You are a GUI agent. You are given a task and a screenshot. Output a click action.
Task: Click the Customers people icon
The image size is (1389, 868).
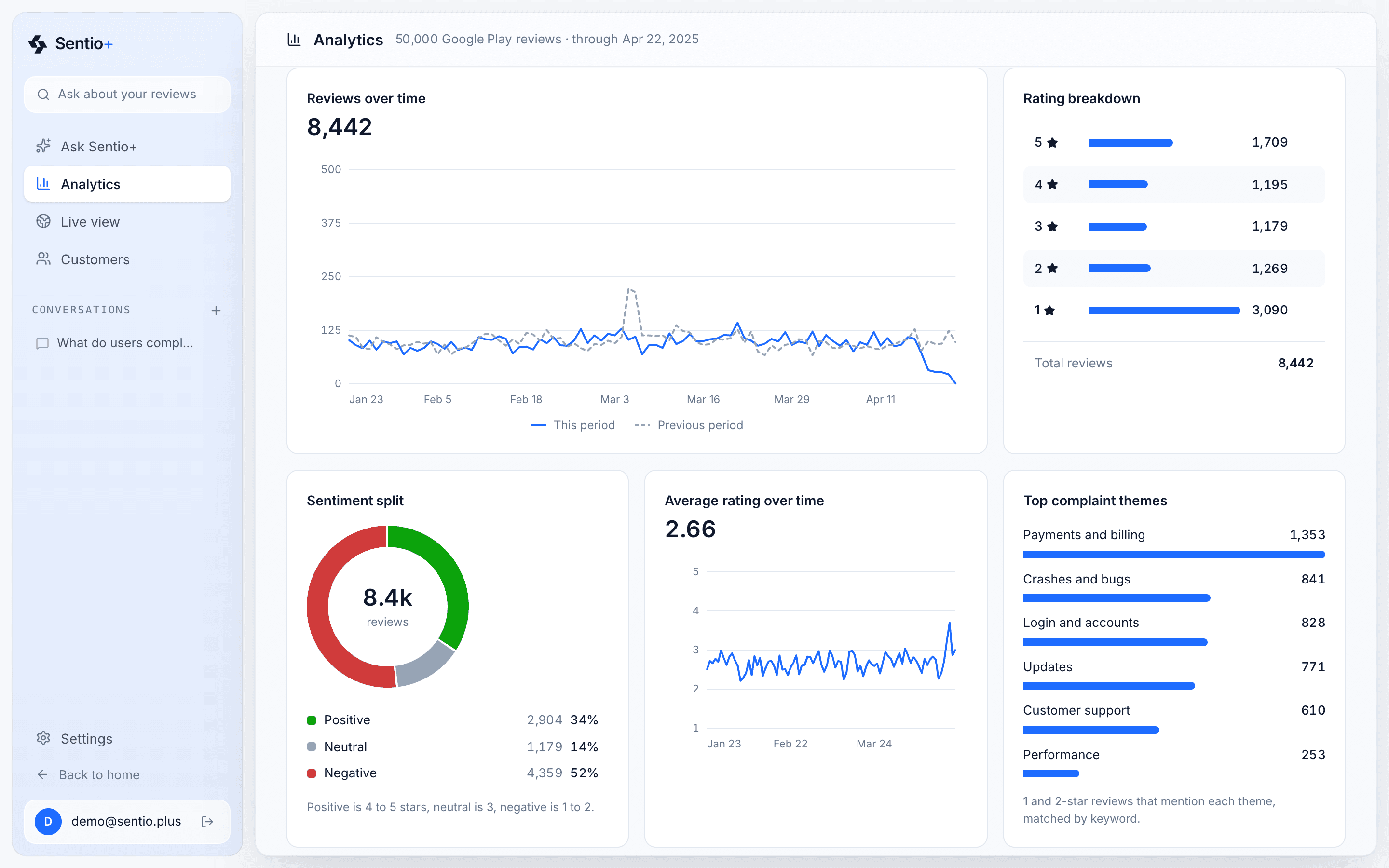pyautogui.click(x=43, y=259)
